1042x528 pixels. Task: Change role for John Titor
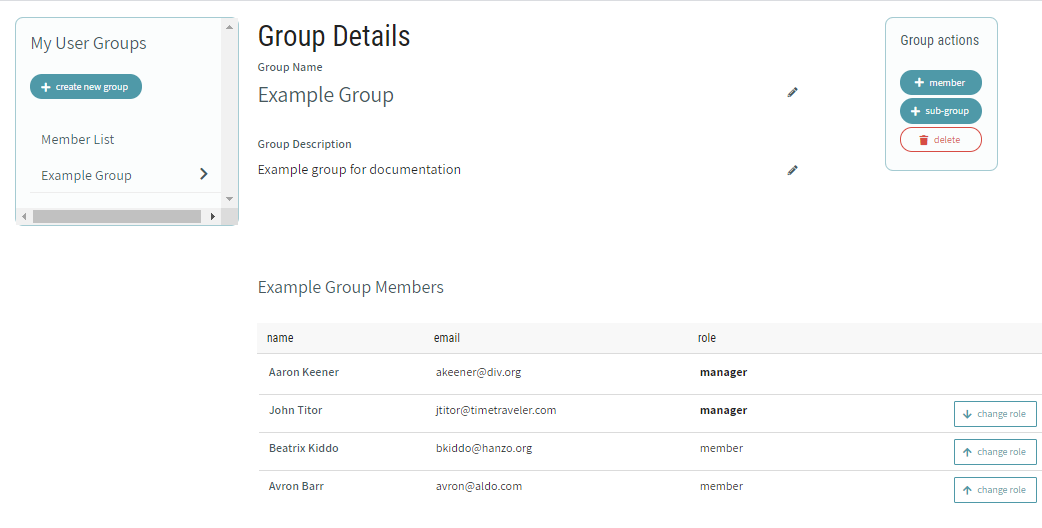point(995,414)
